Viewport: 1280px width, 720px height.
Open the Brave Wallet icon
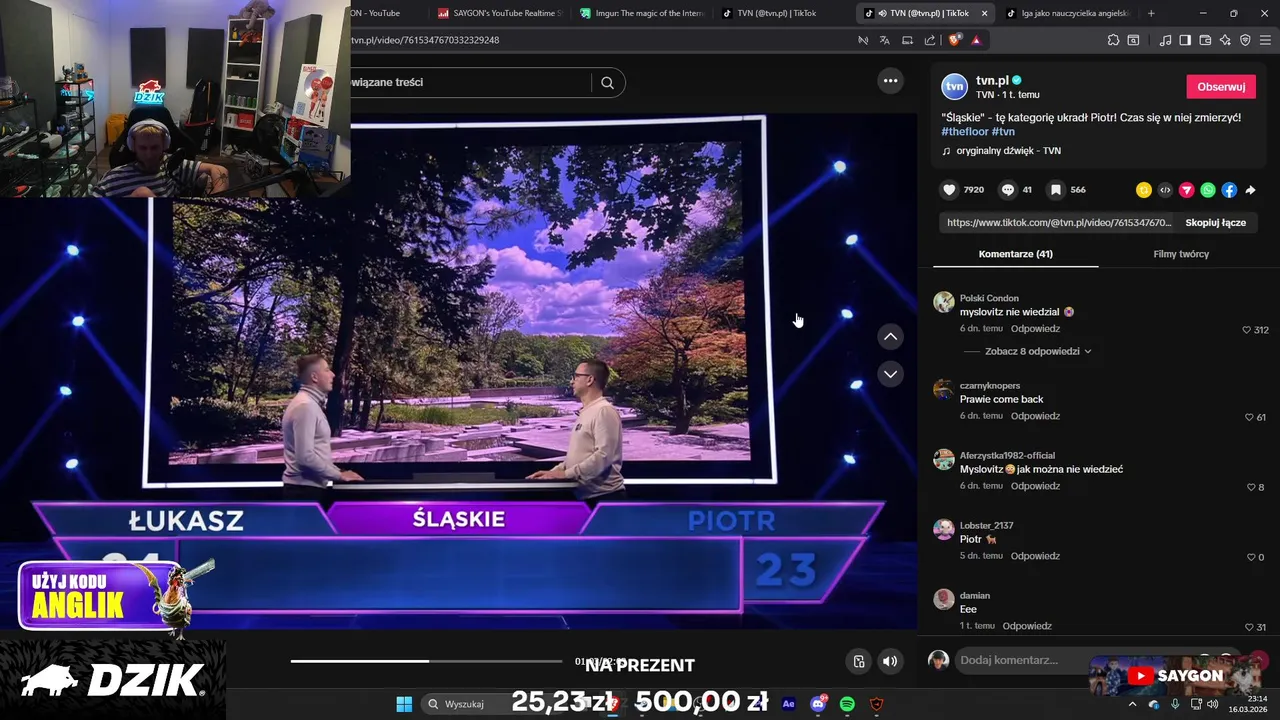tap(1205, 40)
